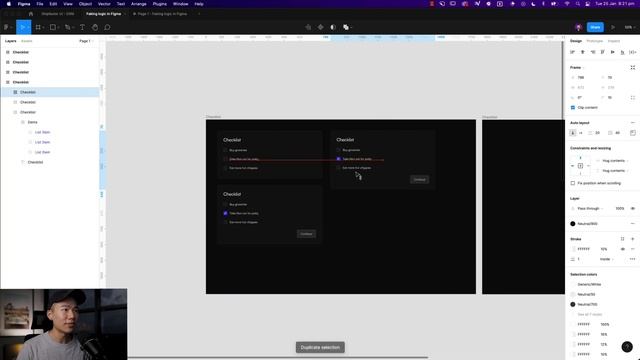This screenshot has height=360, width=640.
Task: Click the user avatar in toolbar
Action: [x=578, y=27]
